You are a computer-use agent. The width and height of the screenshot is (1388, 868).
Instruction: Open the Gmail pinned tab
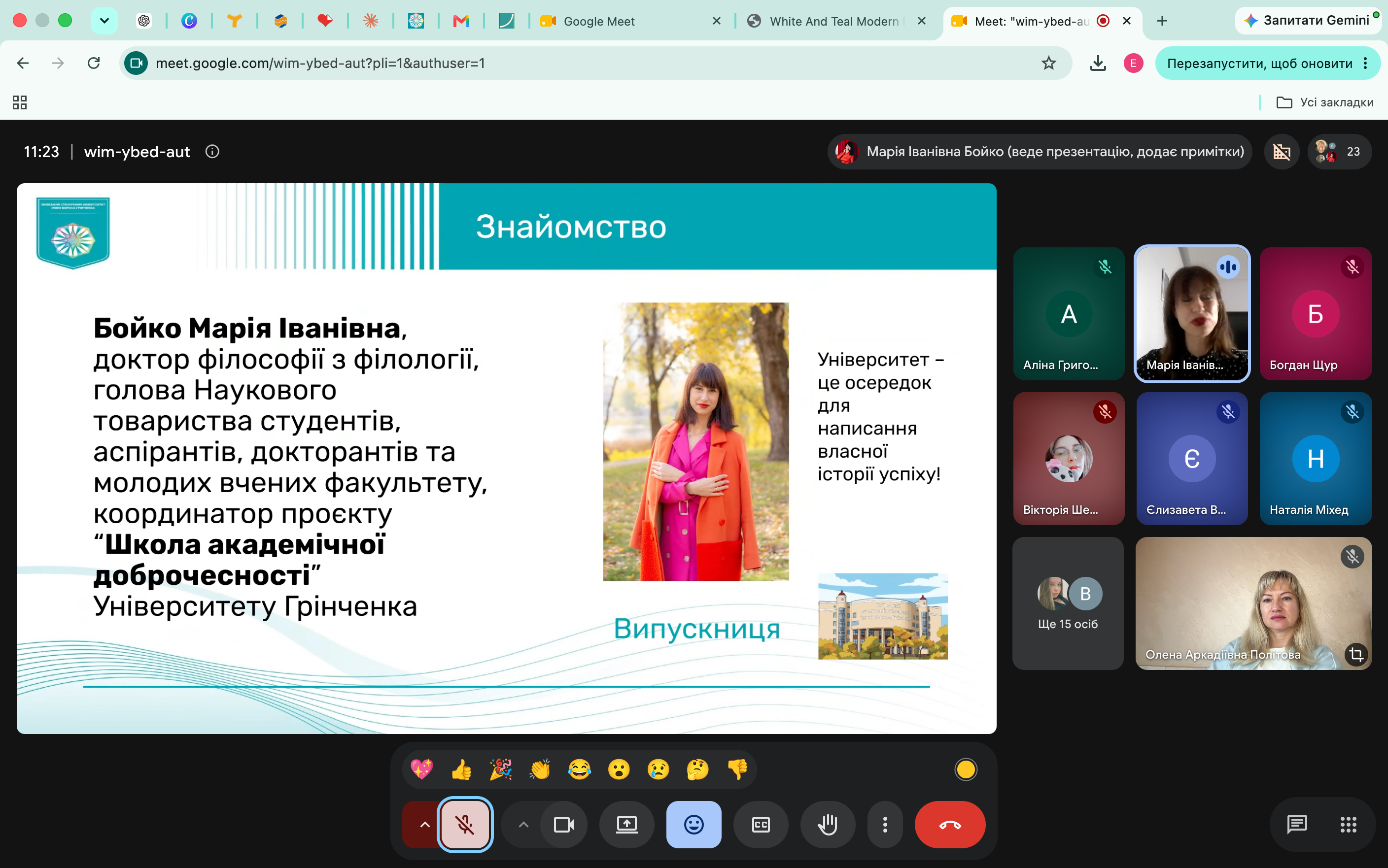tap(461, 21)
